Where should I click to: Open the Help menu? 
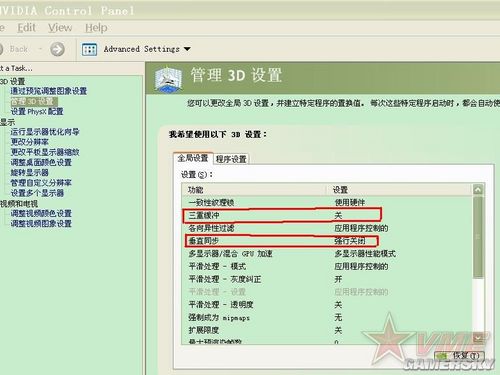96,28
